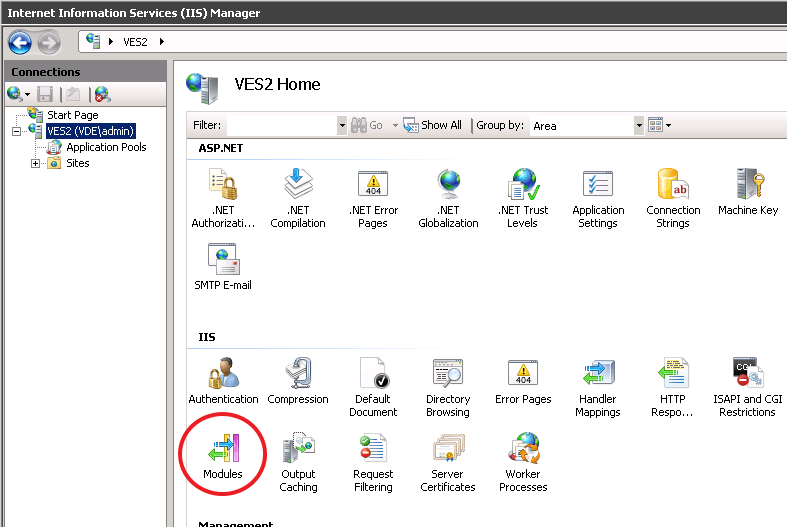Open the view mode dropdown

pos(660,124)
